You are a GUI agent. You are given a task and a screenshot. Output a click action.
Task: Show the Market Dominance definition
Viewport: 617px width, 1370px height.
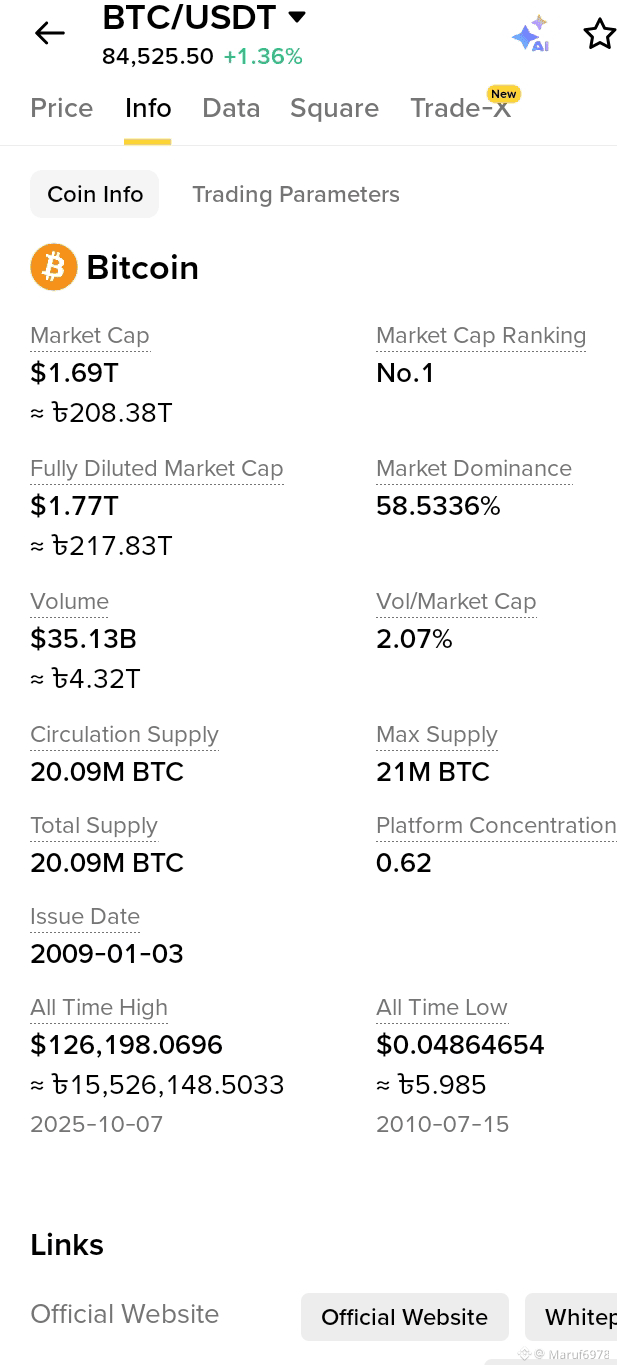tap(474, 469)
